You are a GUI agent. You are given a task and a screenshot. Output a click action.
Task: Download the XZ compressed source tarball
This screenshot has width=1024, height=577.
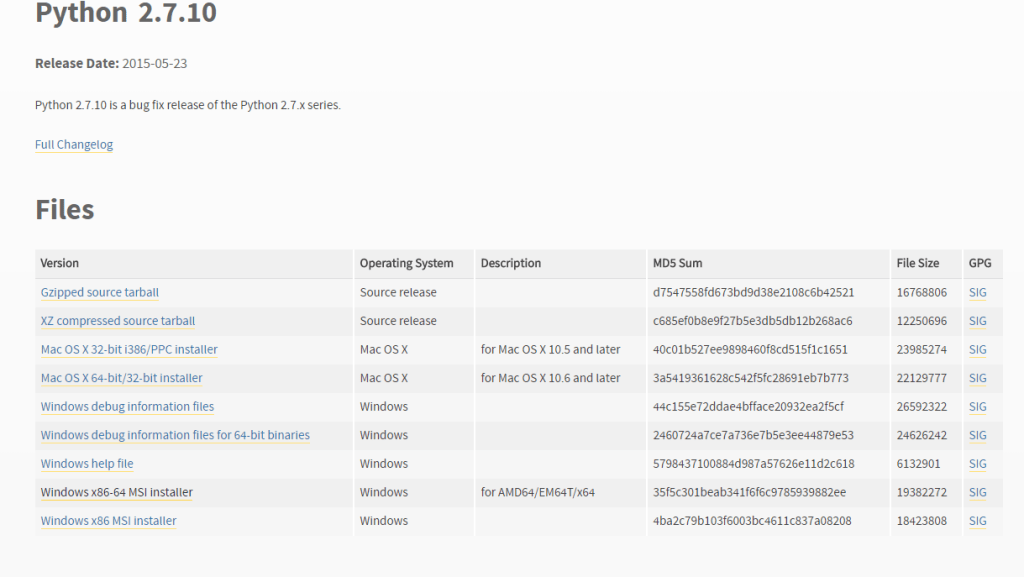coord(117,321)
